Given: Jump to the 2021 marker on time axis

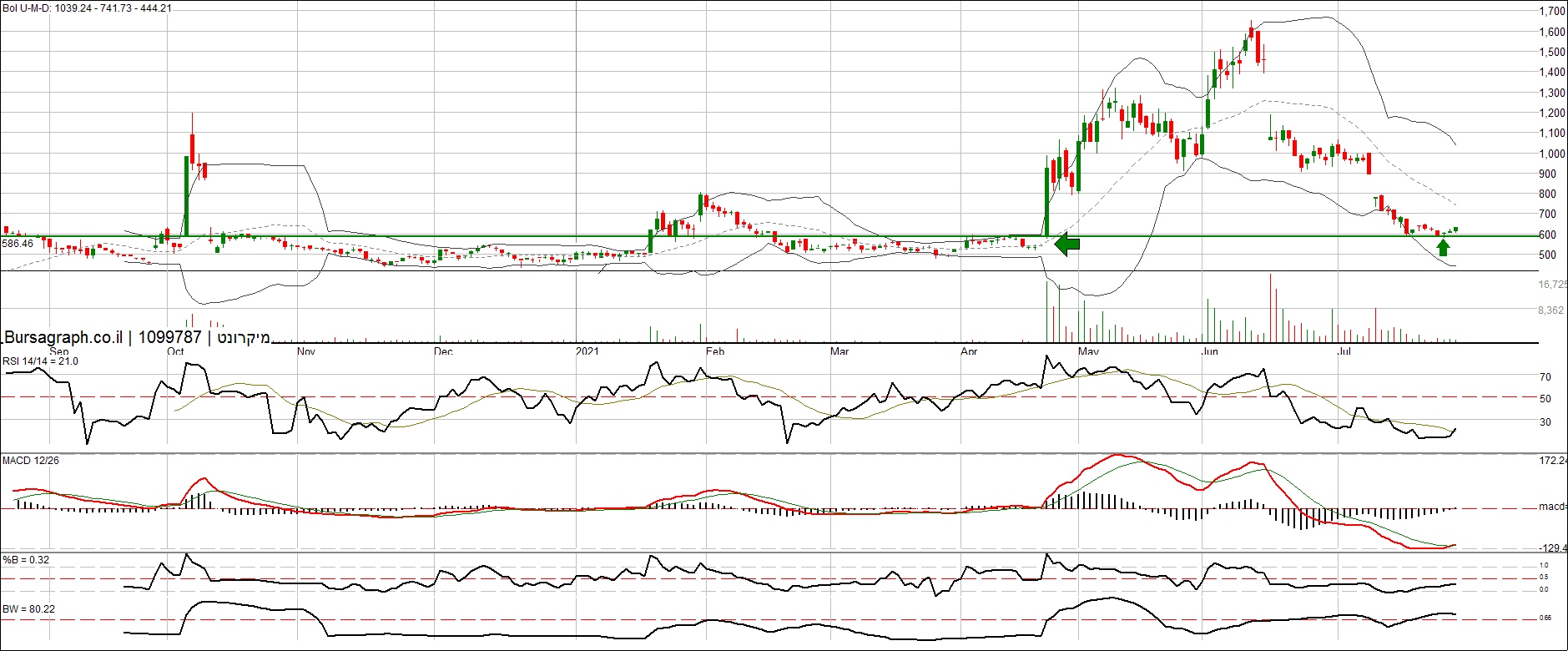Looking at the screenshot, I should point(587,351).
